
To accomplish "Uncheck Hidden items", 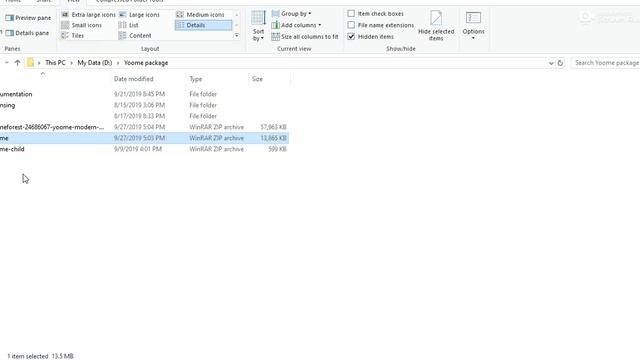I will (371, 37).
